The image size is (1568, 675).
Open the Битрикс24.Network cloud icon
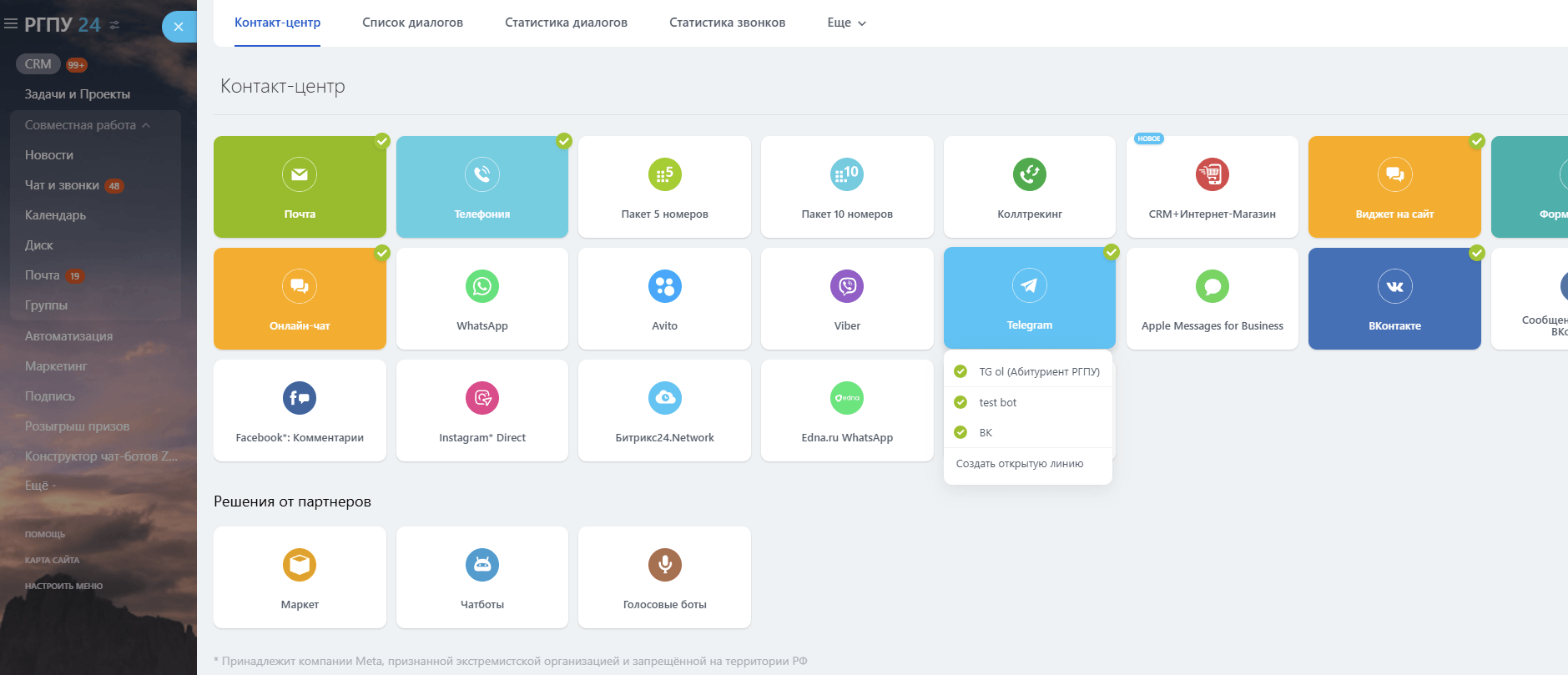tap(665, 398)
